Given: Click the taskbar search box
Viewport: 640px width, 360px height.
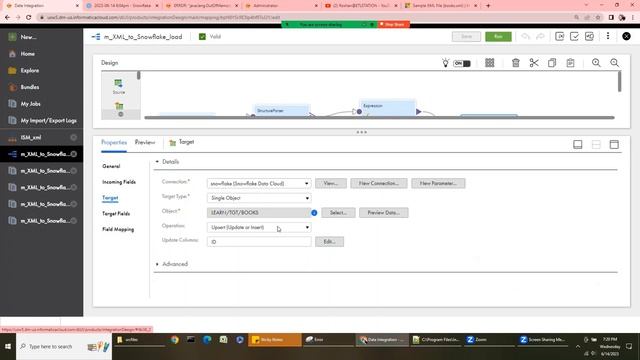Looking at the screenshot, I should coord(64,347).
